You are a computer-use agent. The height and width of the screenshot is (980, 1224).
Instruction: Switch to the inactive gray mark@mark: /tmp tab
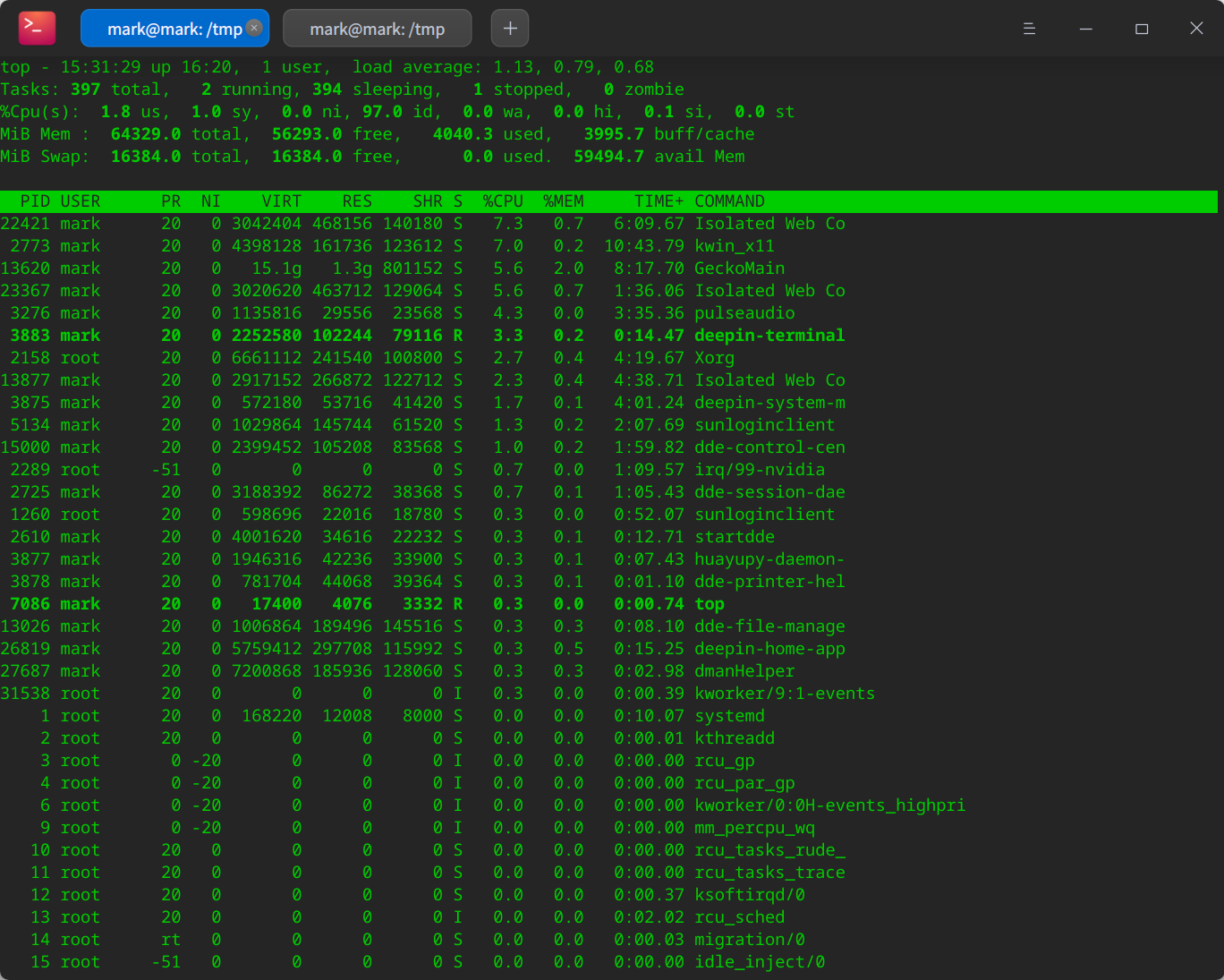pos(377,29)
